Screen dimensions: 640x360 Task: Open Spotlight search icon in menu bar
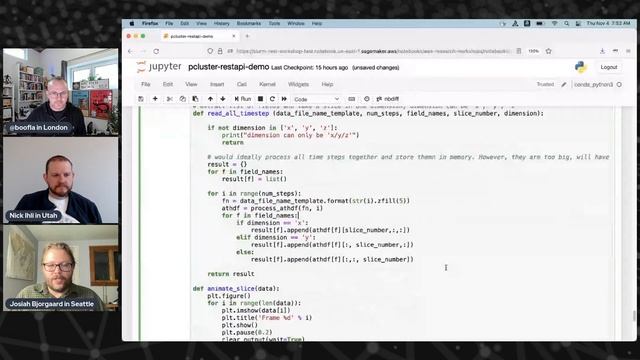click(x=567, y=23)
